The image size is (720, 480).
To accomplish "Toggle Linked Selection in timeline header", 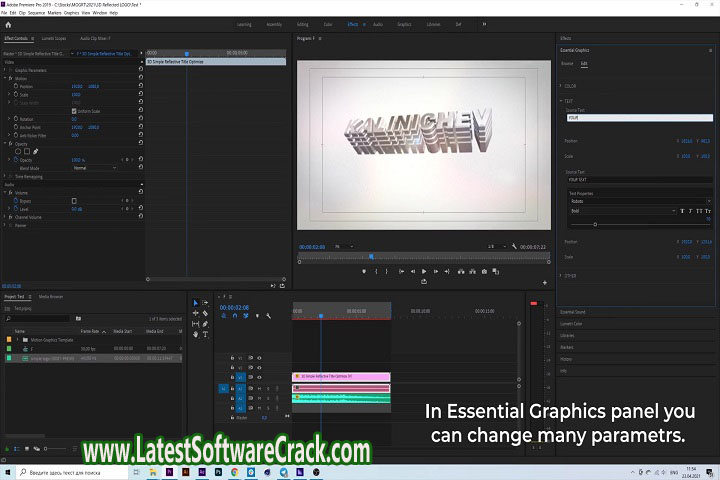I will (246, 316).
